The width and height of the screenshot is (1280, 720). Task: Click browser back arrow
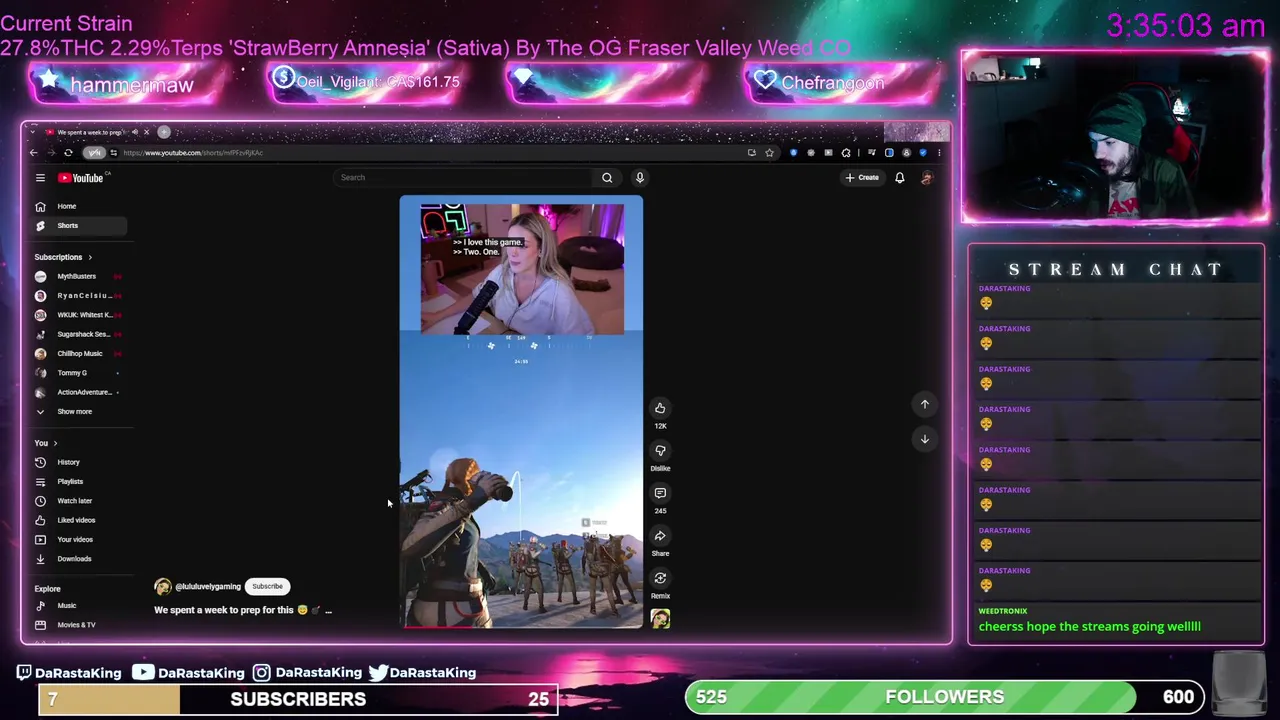tap(33, 153)
